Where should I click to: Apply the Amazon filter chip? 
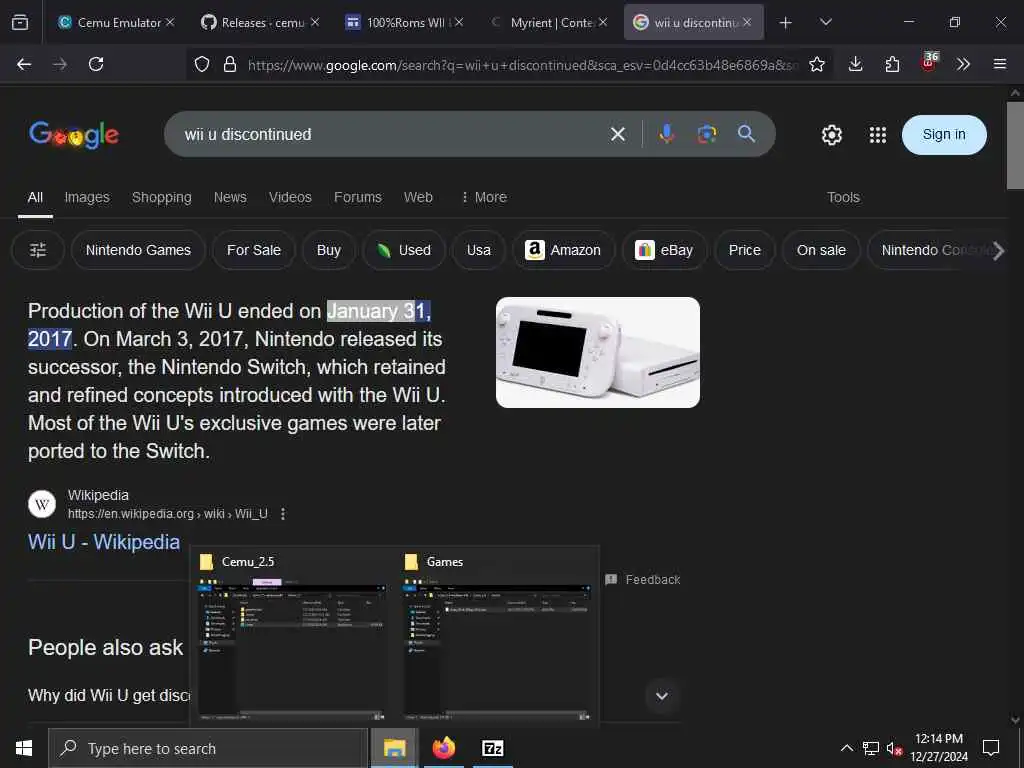pos(563,250)
